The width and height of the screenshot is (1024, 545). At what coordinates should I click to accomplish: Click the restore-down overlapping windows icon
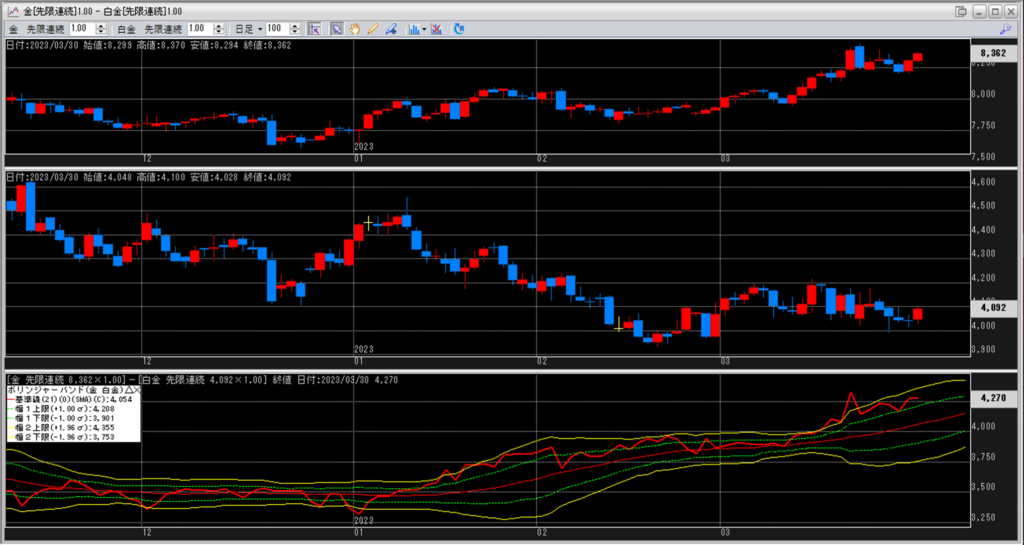pyautogui.click(x=961, y=11)
